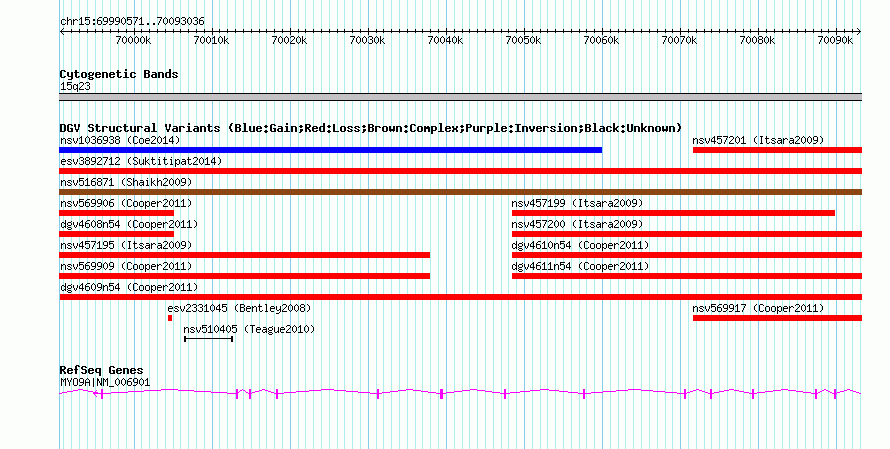Image resolution: width=890 pixels, height=449 pixels.
Task: Open the MYO9A|NM_006901 gene label
Action: pyautogui.click(x=105, y=383)
